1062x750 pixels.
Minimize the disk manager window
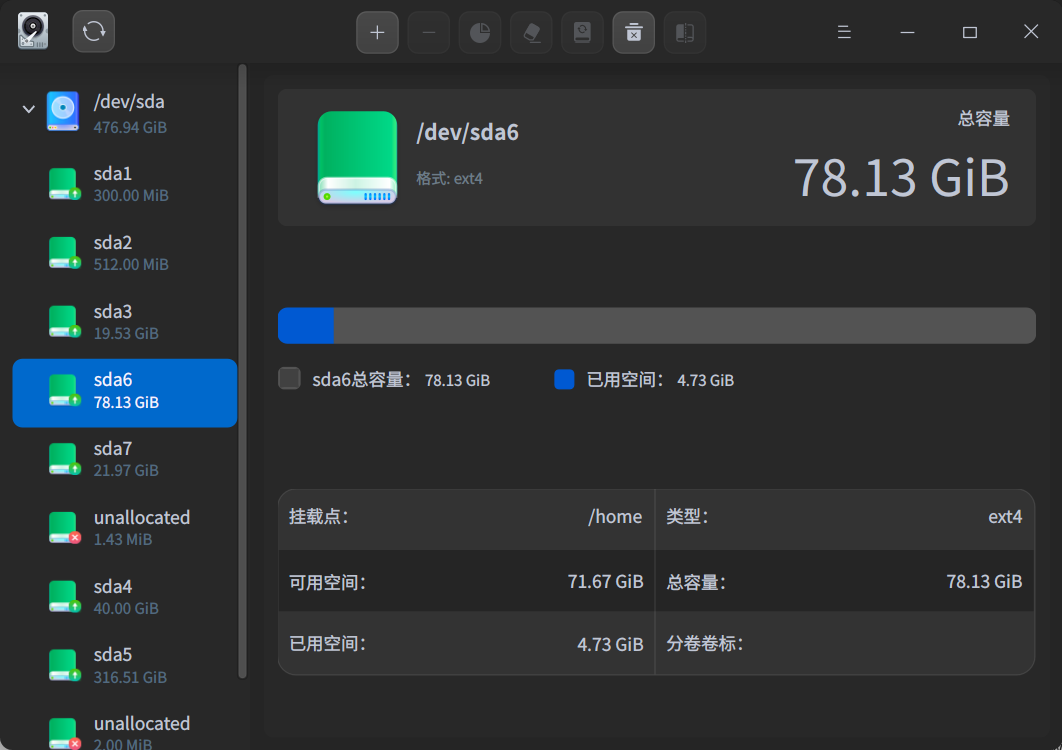[x=907, y=32]
